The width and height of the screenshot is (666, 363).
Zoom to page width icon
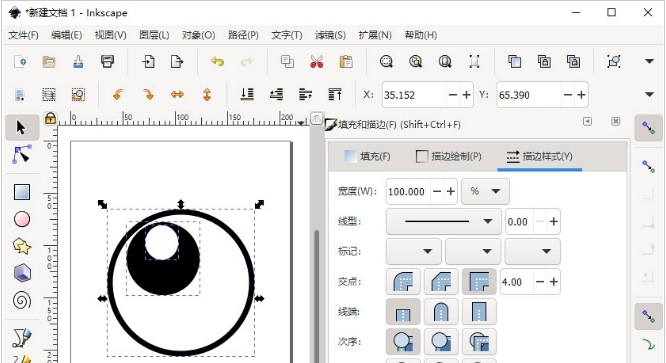click(474, 62)
